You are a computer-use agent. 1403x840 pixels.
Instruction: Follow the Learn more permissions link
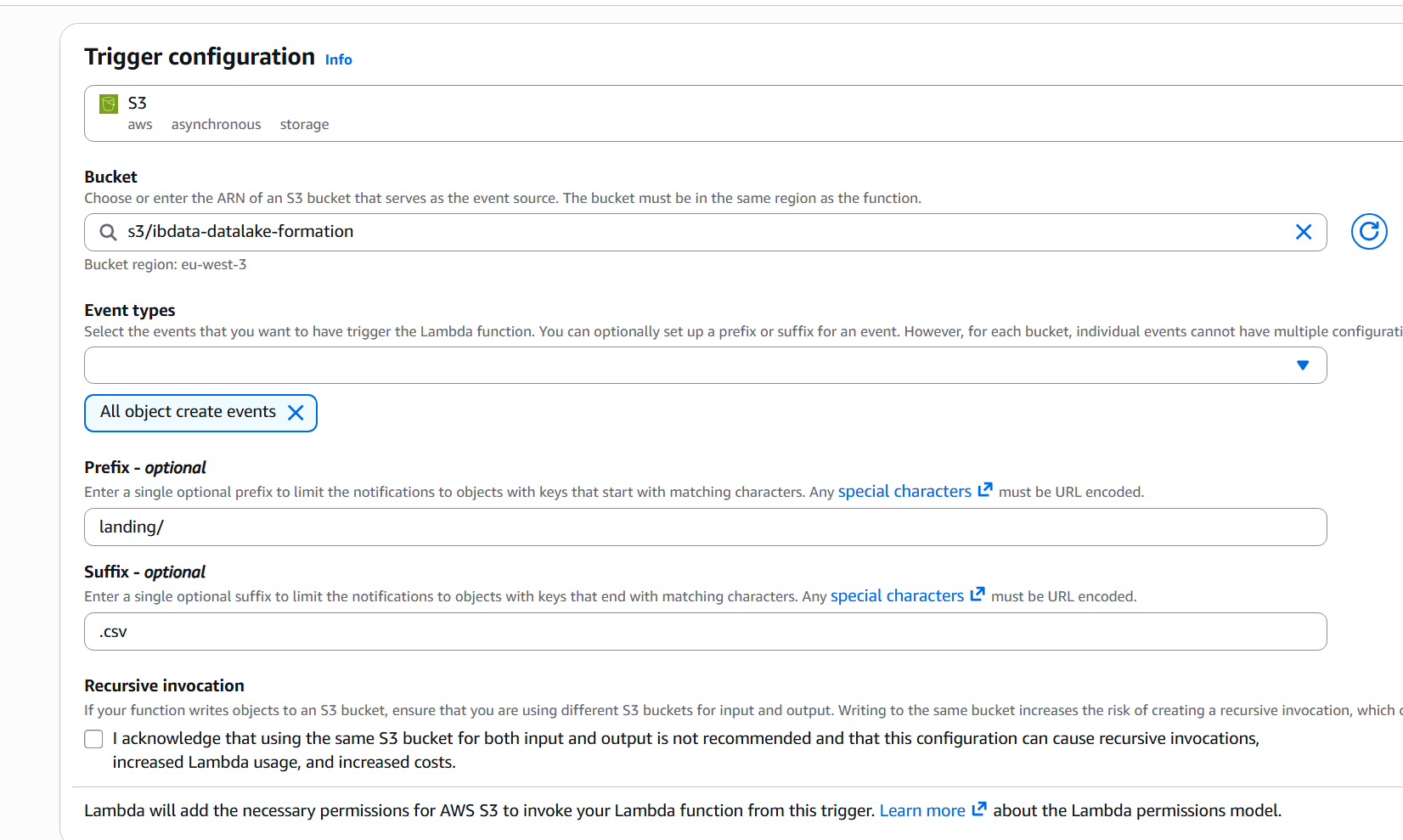[x=922, y=810]
